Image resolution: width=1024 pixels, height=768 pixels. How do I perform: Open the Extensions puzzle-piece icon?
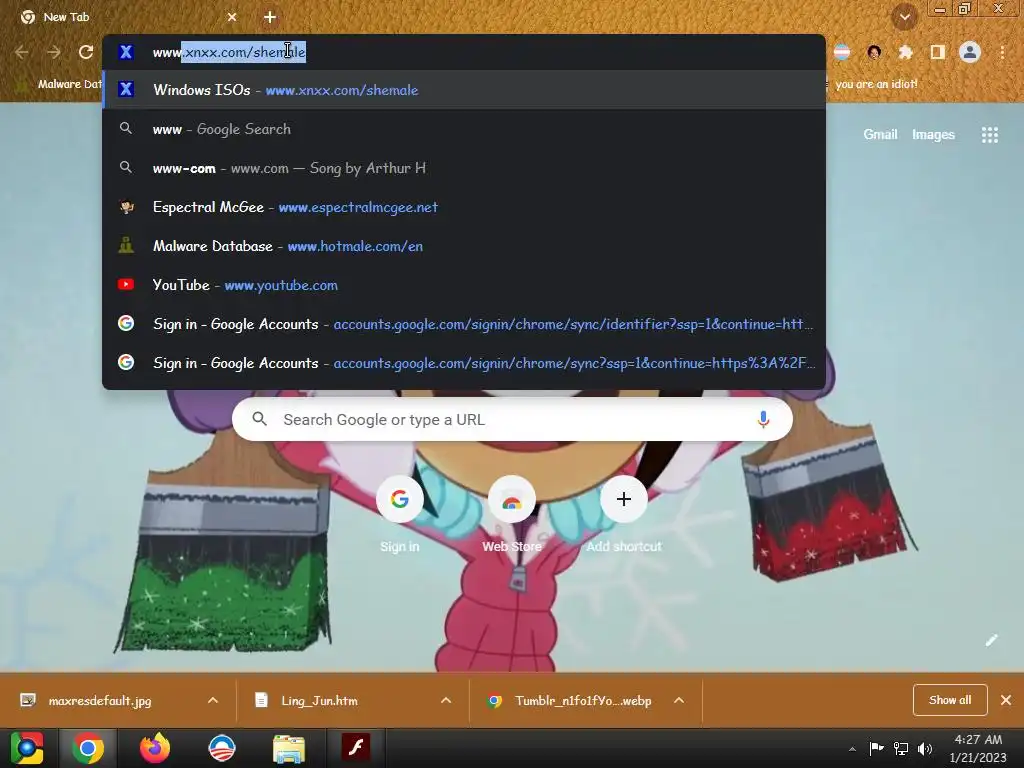(905, 52)
